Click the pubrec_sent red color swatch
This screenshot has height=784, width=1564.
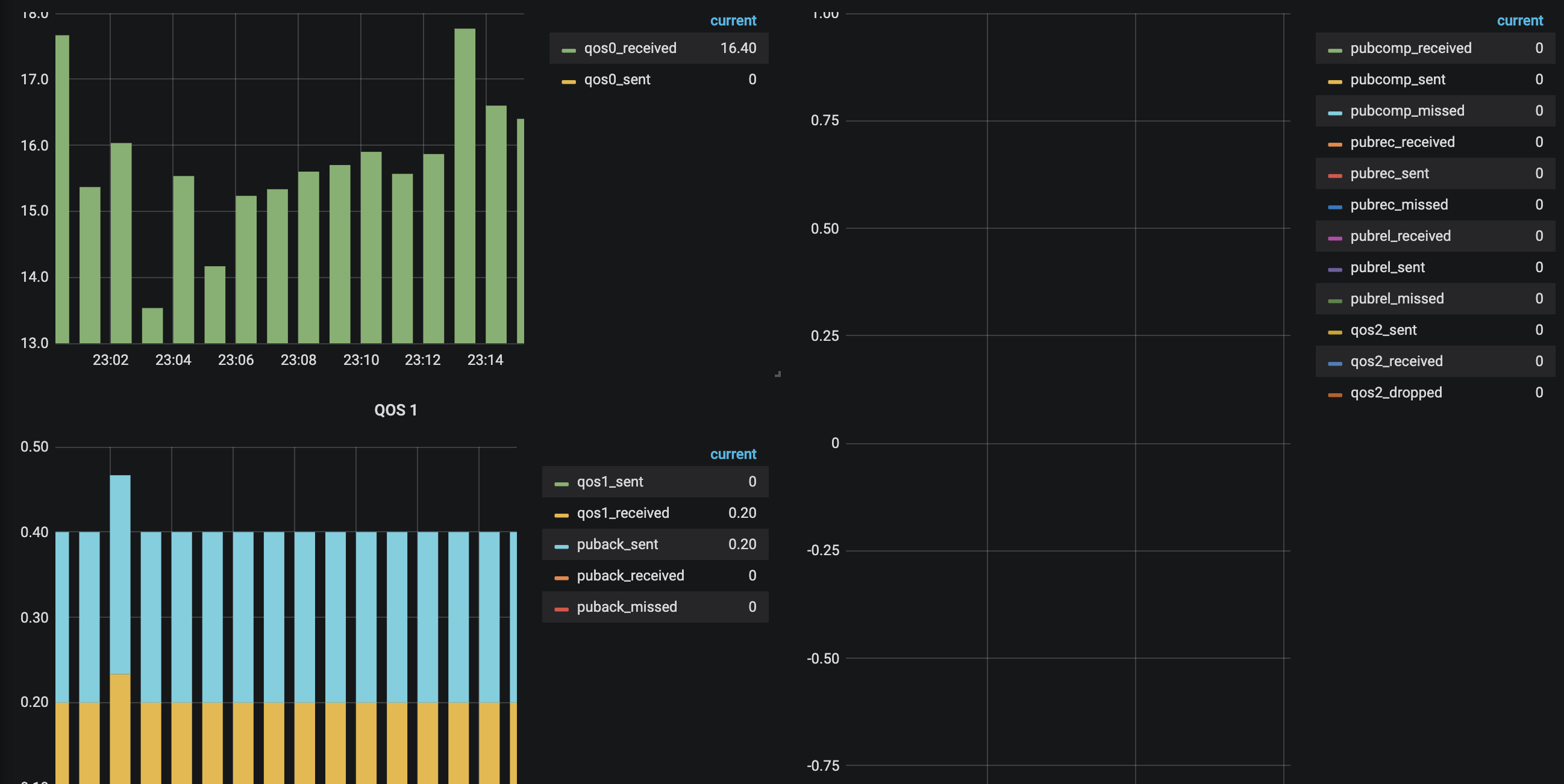pyautogui.click(x=1334, y=175)
